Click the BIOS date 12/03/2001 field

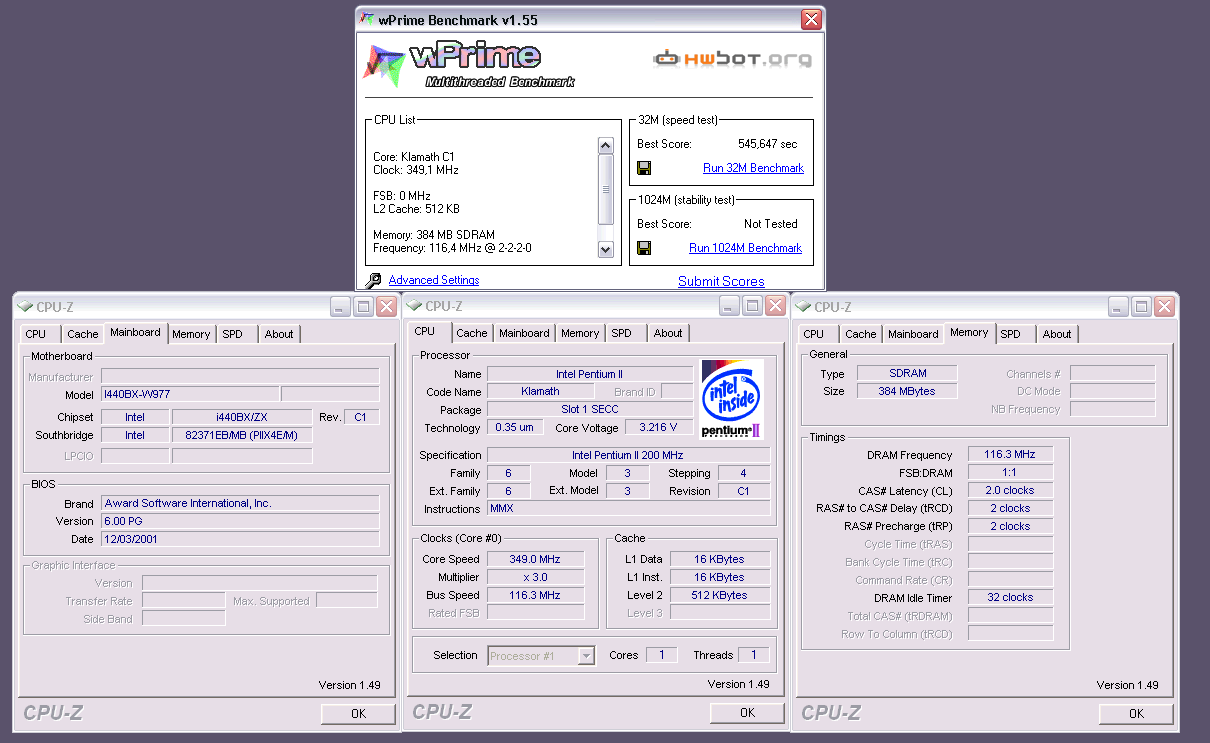(240, 539)
